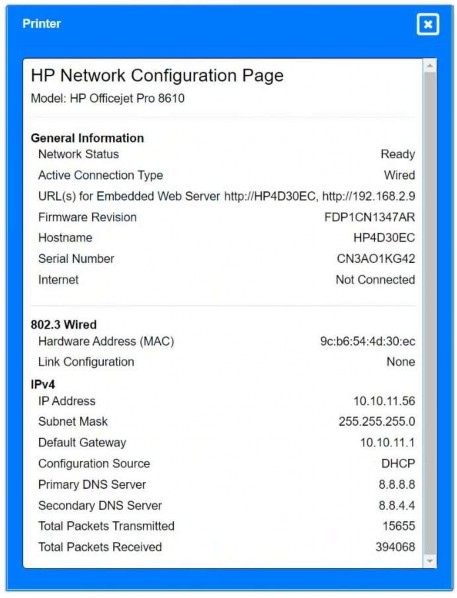Select the Firmware Revision value FDP1CN1347AR
The width and height of the screenshot is (457, 598).
370,217
